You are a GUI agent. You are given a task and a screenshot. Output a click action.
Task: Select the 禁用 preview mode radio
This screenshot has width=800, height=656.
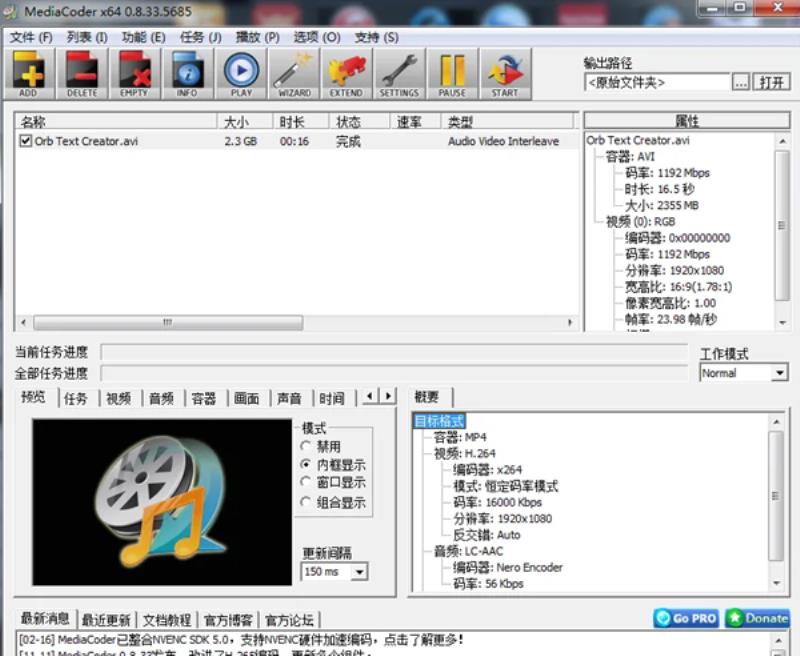pyautogui.click(x=306, y=446)
